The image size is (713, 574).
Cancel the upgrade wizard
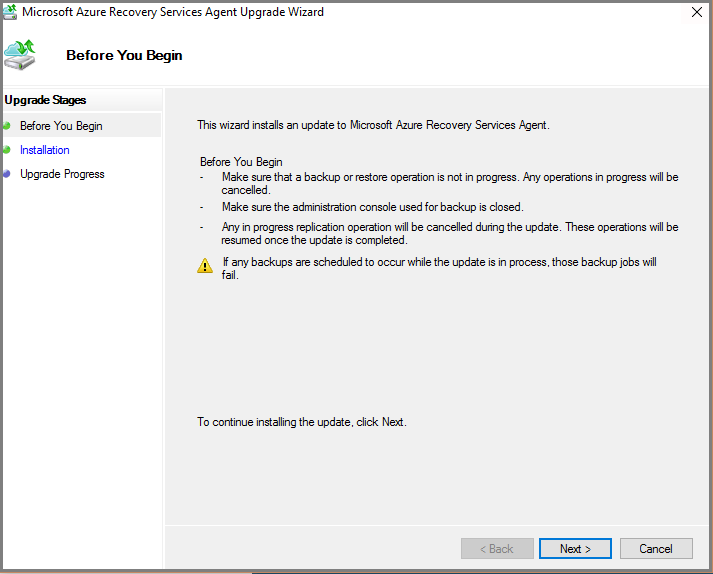656,549
